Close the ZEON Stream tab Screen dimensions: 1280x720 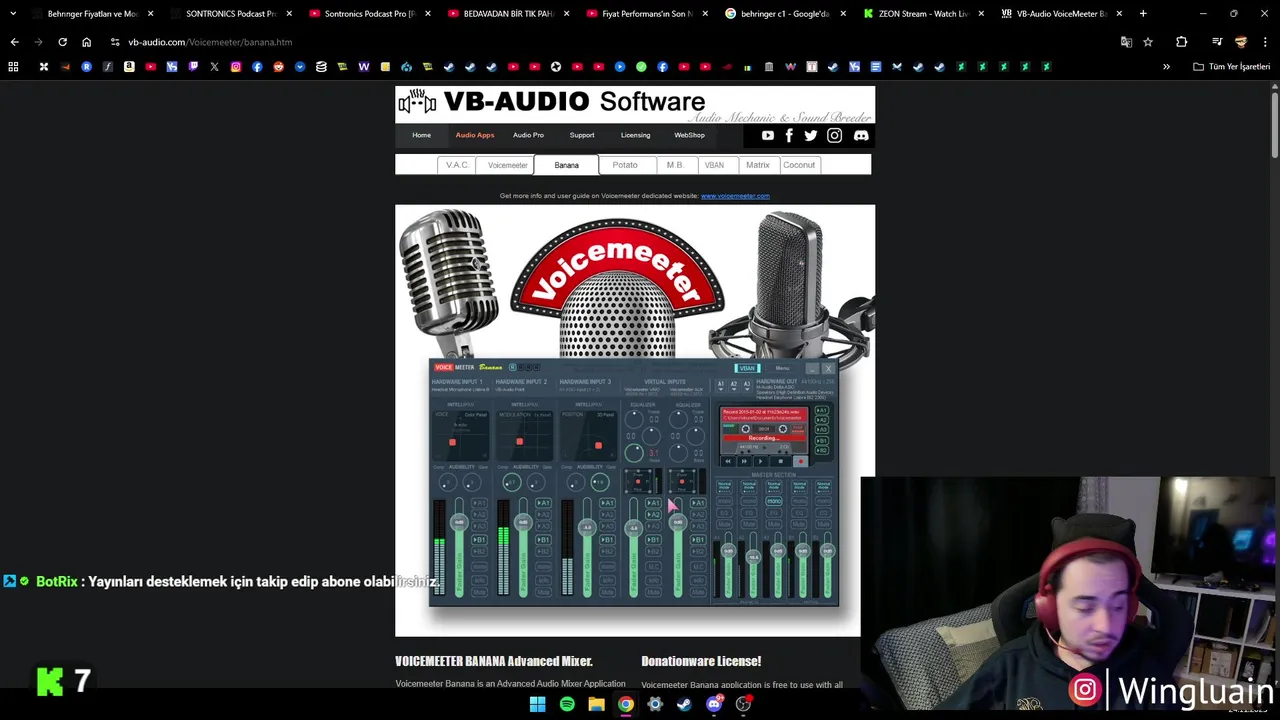(x=980, y=14)
